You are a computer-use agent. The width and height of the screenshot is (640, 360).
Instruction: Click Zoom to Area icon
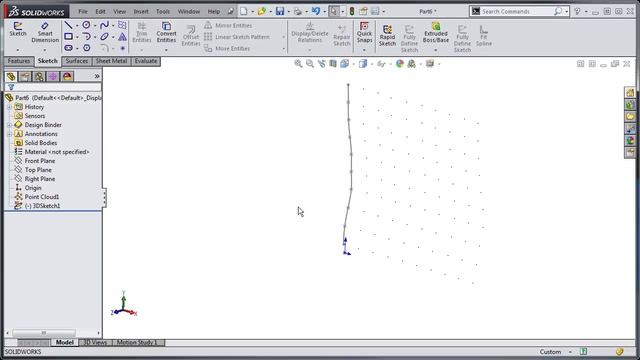(x=310, y=64)
